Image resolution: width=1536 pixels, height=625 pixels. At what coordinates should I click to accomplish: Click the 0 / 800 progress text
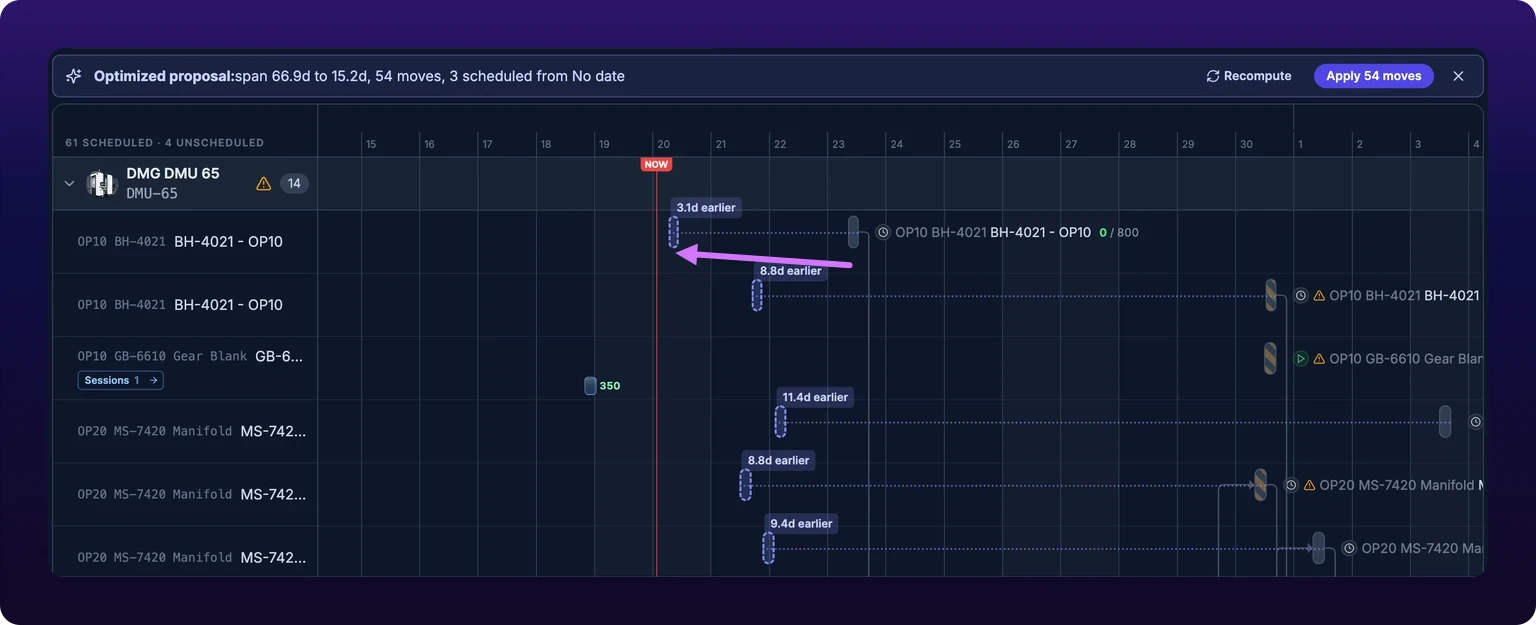click(1118, 232)
